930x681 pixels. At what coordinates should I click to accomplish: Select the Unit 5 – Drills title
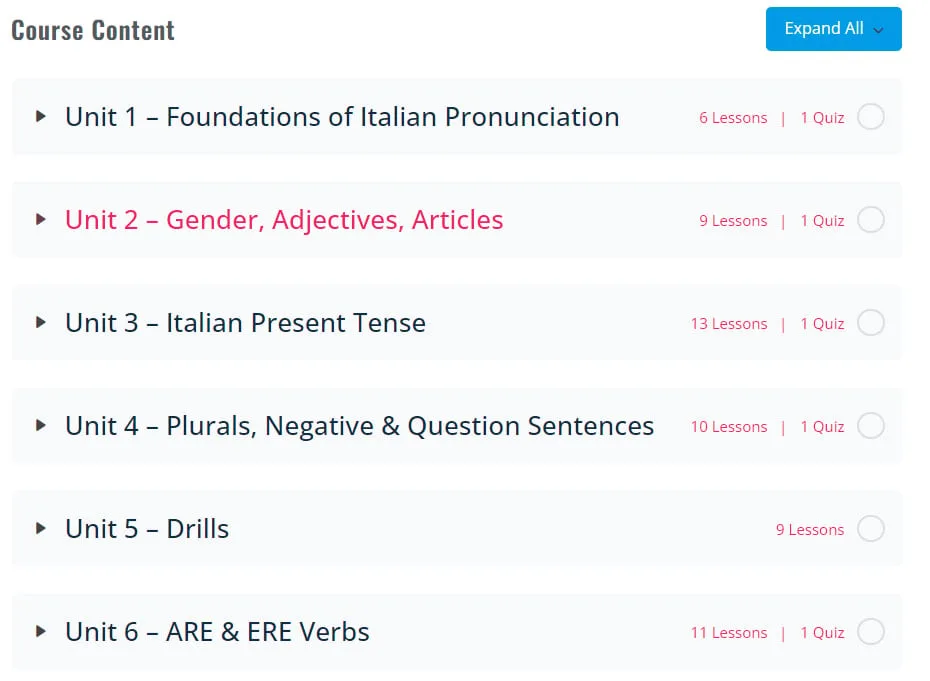(147, 529)
